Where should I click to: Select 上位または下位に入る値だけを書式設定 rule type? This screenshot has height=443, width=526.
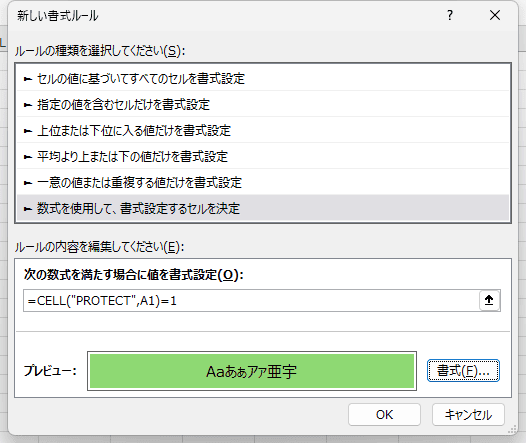tap(263, 130)
